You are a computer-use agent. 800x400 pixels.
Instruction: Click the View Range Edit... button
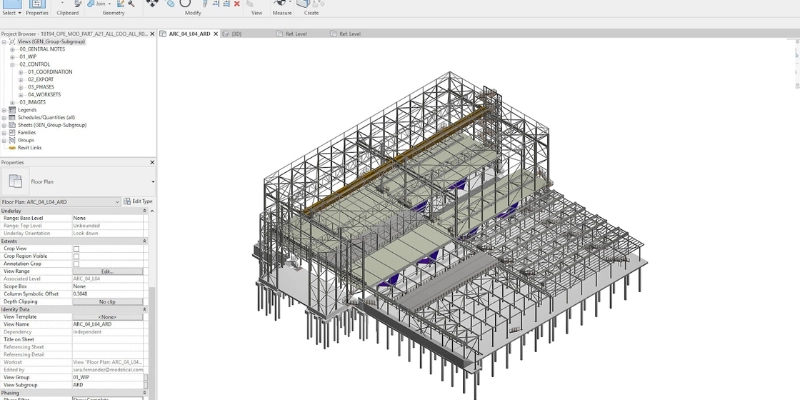[108, 271]
